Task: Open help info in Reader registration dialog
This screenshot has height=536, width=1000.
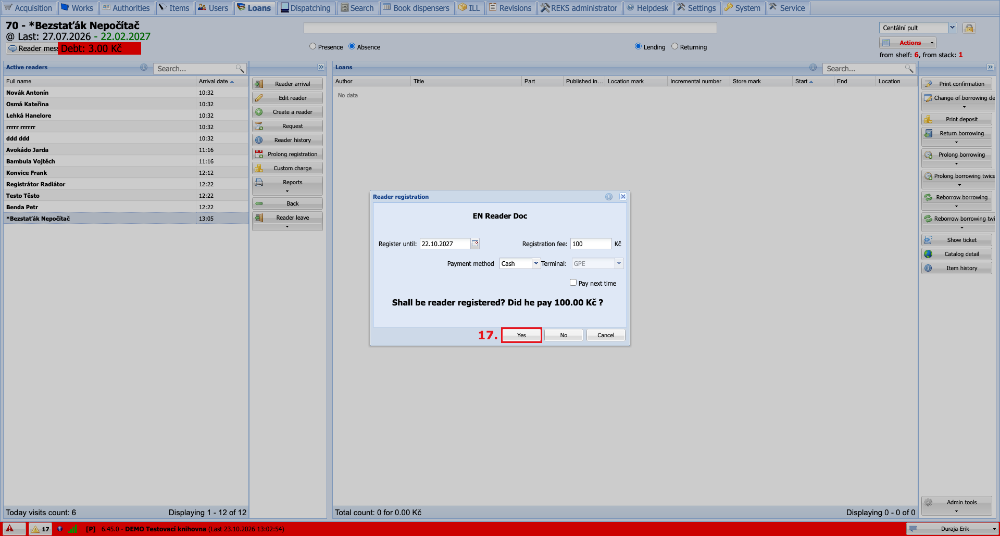Action: [609, 197]
